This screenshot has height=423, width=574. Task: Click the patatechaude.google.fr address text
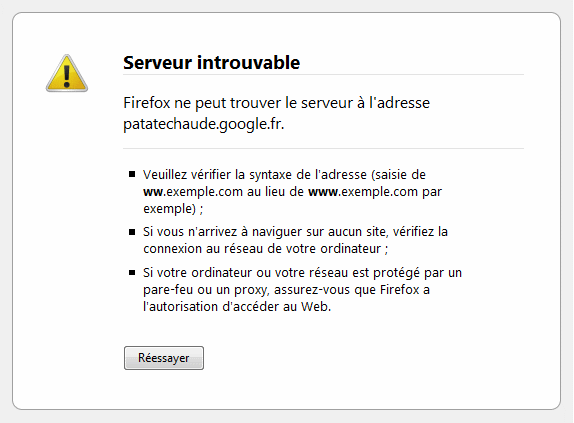pos(203,124)
